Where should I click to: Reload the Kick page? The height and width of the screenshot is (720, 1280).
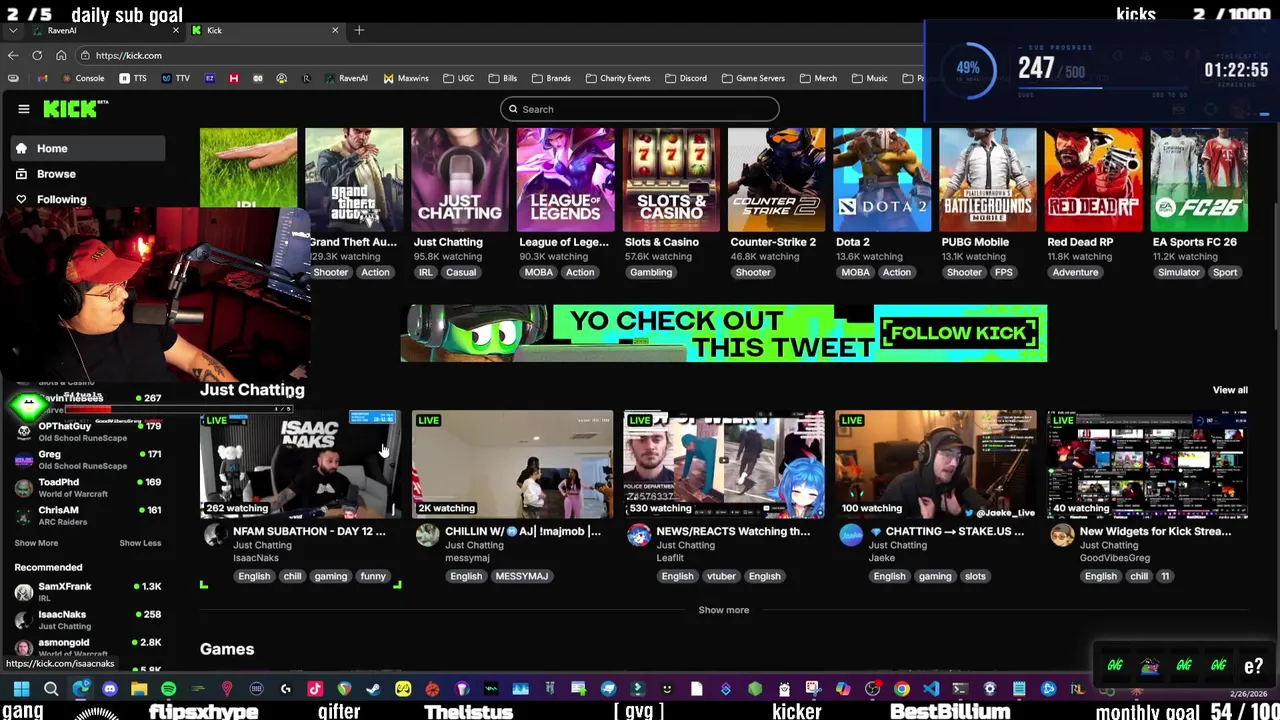pos(37,56)
